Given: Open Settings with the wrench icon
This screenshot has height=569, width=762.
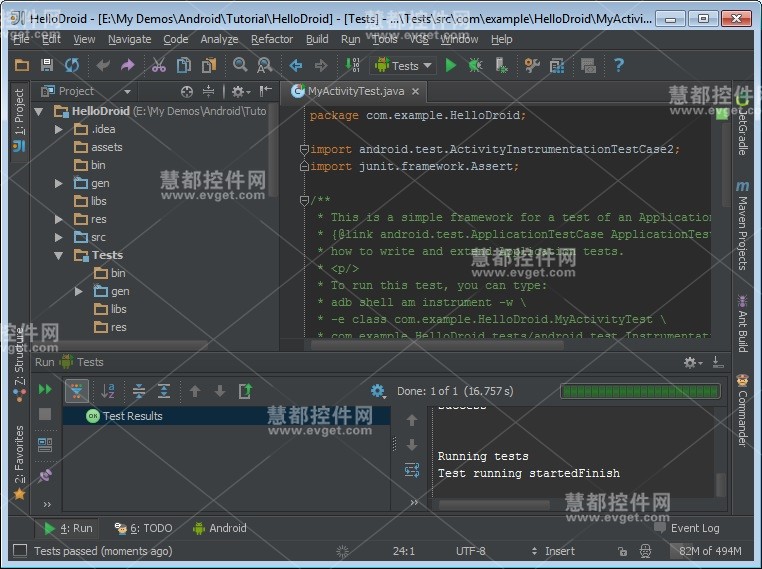Looking at the screenshot, I should tap(532, 65).
